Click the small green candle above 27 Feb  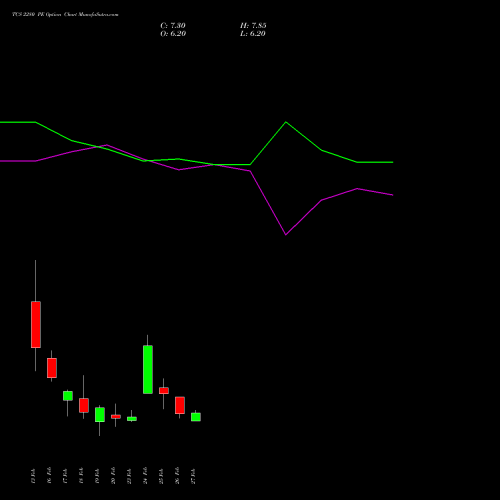[196, 417]
